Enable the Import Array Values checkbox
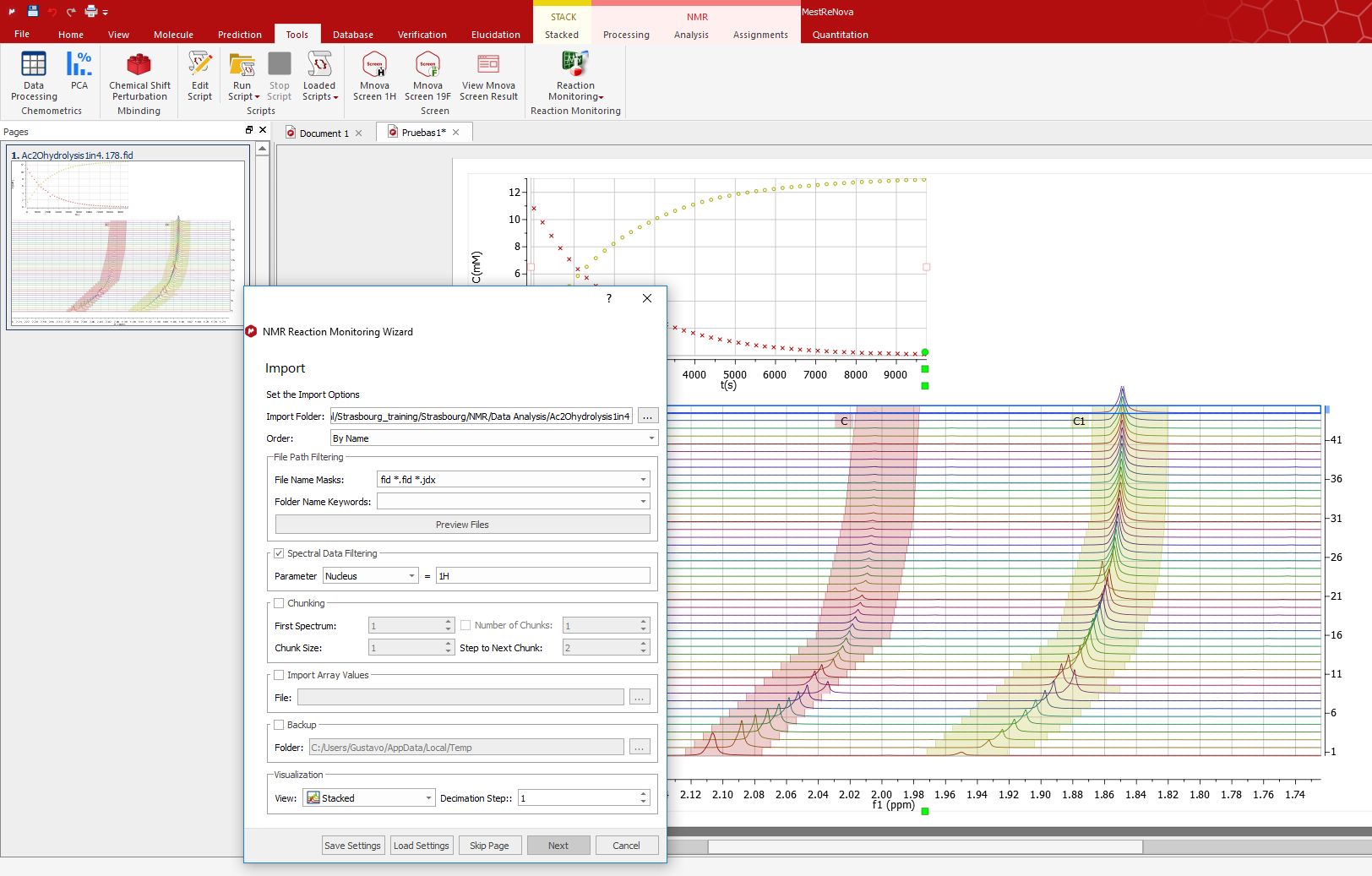 [x=279, y=676]
